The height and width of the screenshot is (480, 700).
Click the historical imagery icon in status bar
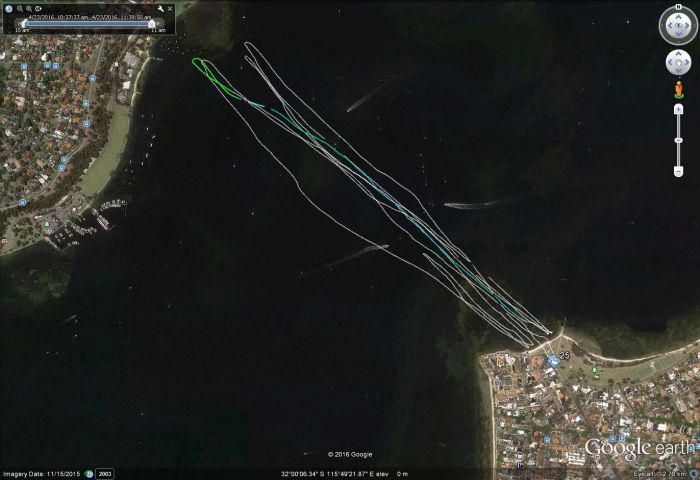(x=89, y=473)
